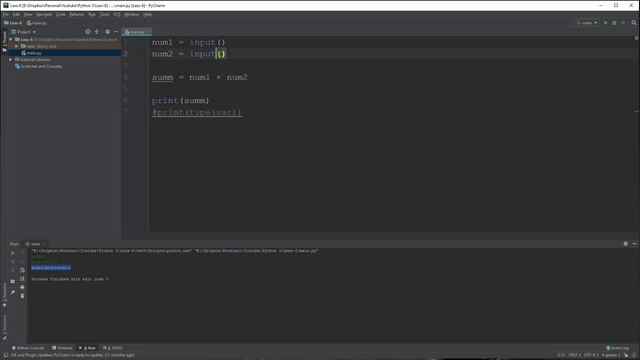The width and height of the screenshot is (640, 360).
Task: Open Run panel settings gear
Action: coord(625,244)
